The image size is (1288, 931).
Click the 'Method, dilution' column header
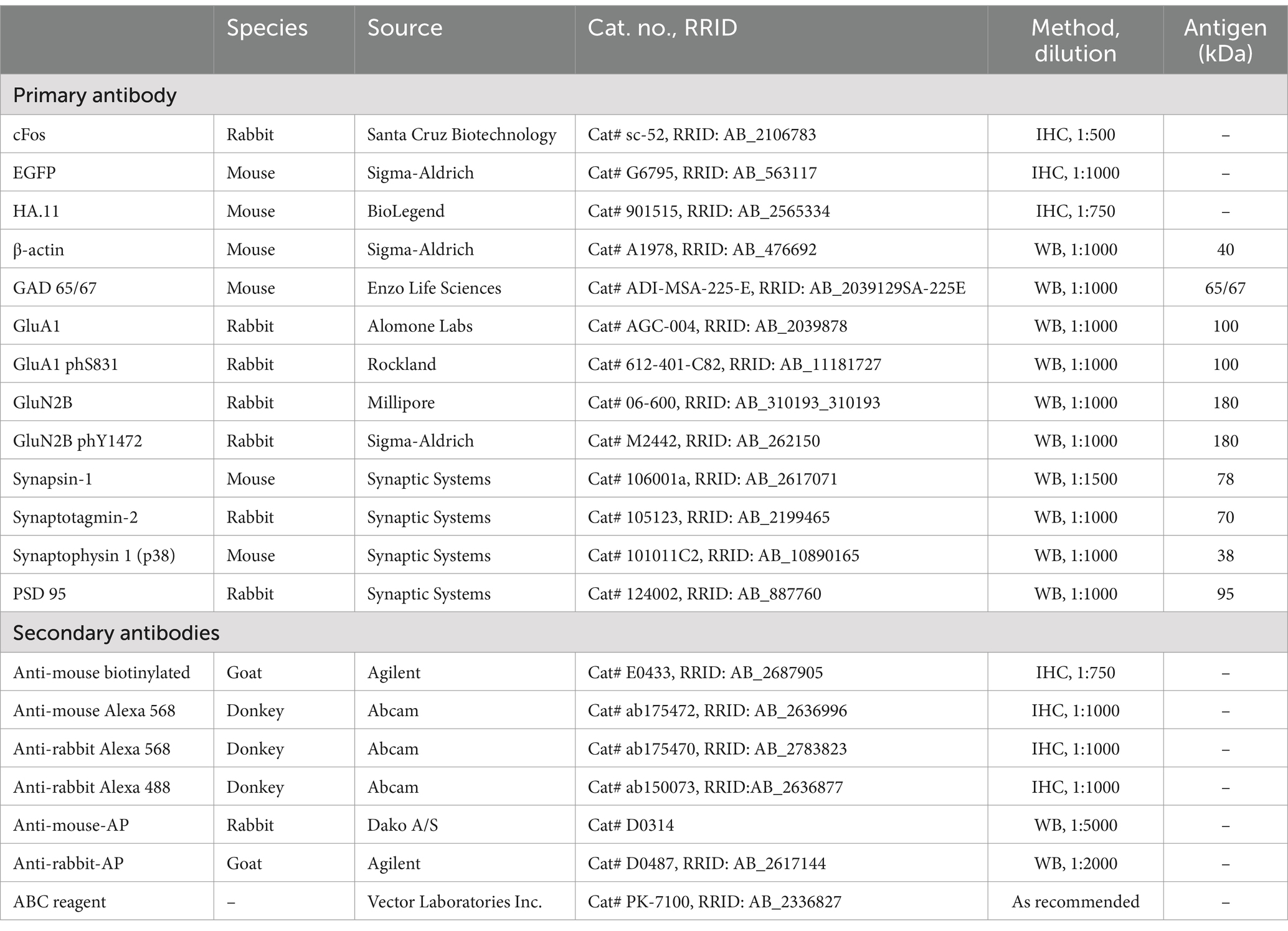[x=1076, y=40]
